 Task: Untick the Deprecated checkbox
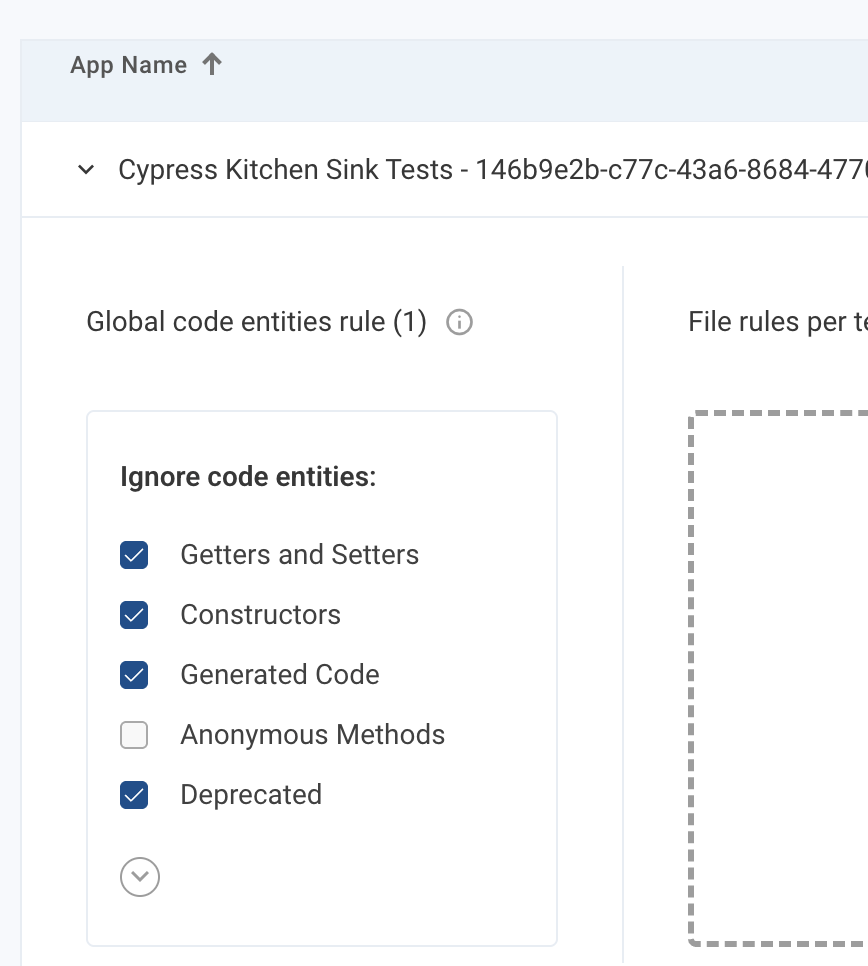pos(134,795)
